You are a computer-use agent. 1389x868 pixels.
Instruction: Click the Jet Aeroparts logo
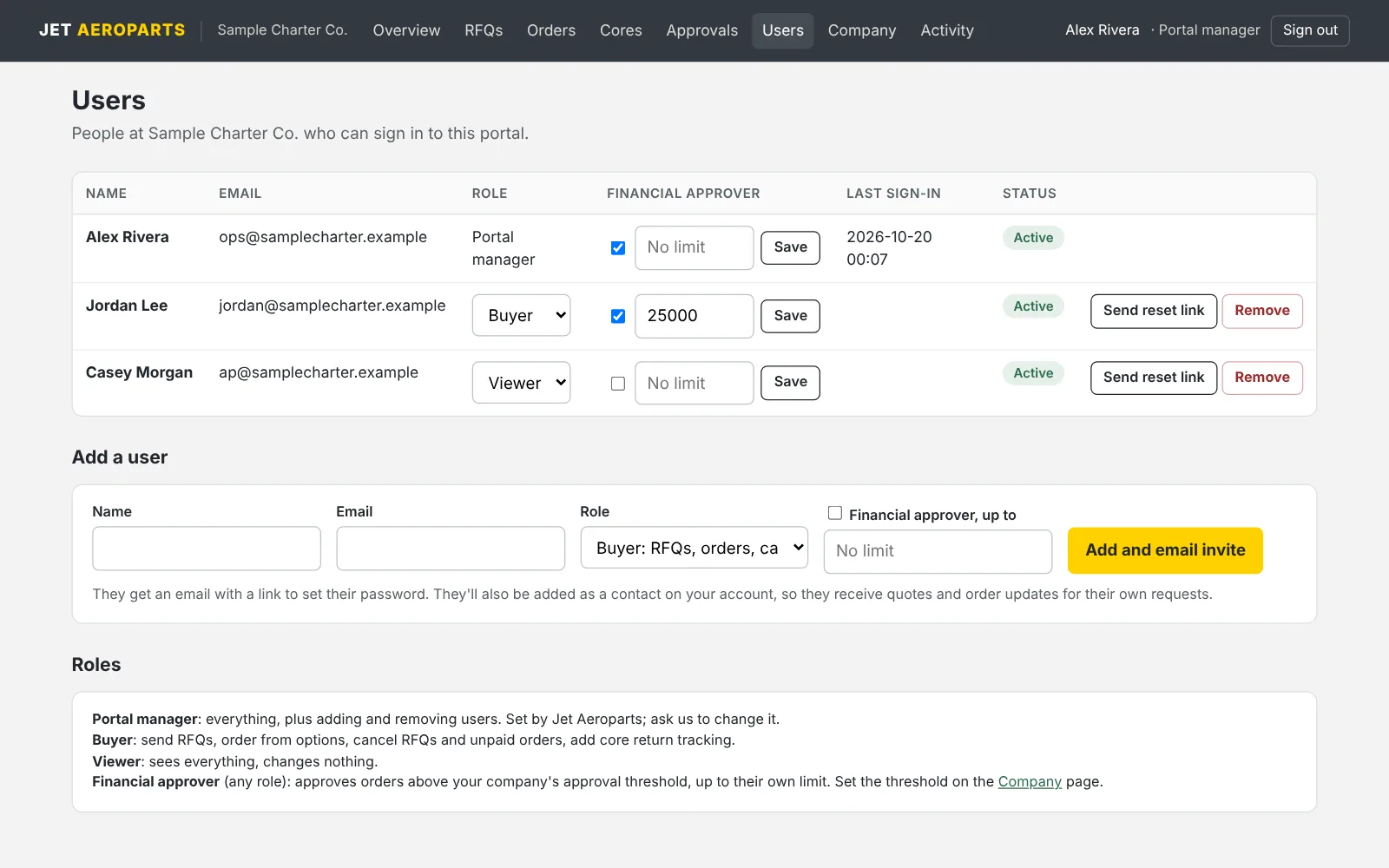tap(112, 30)
